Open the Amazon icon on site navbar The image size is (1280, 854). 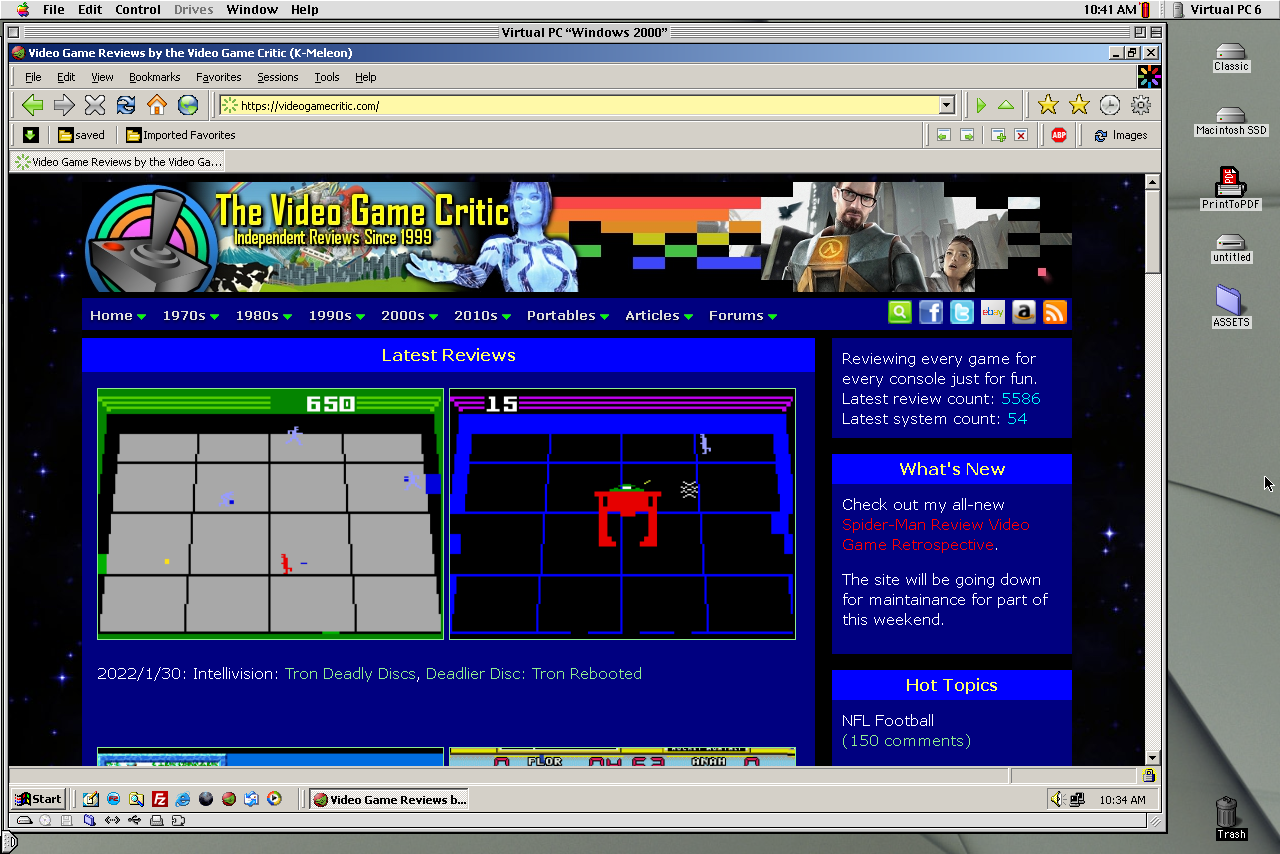click(x=1024, y=312)
